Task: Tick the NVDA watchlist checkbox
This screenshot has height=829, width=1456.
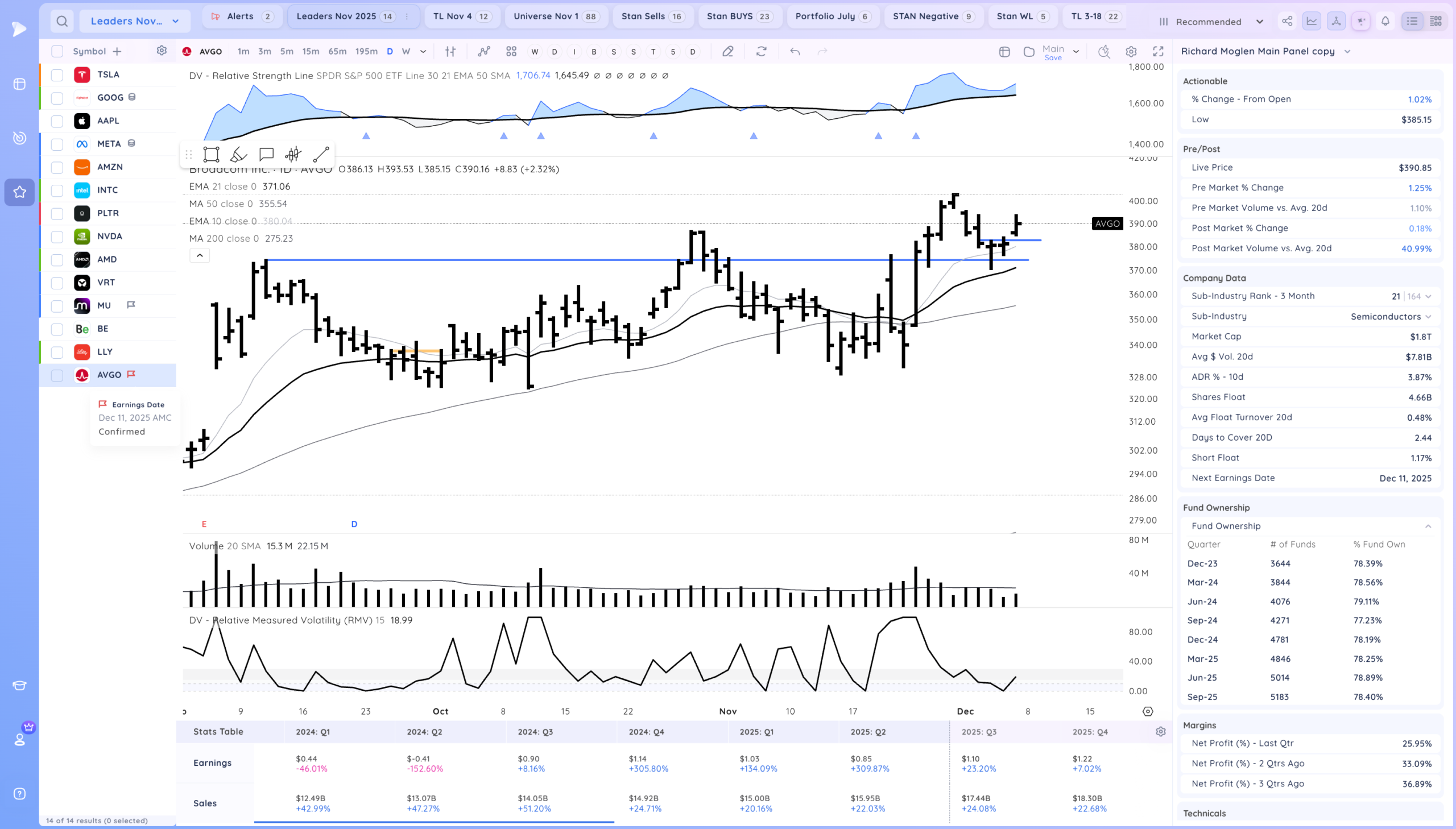Action: coord(57,237)
